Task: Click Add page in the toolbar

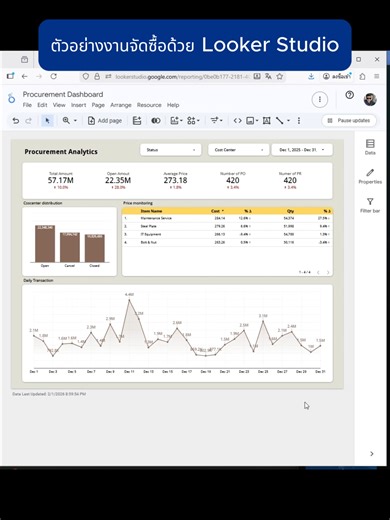Action: (105, 121)
